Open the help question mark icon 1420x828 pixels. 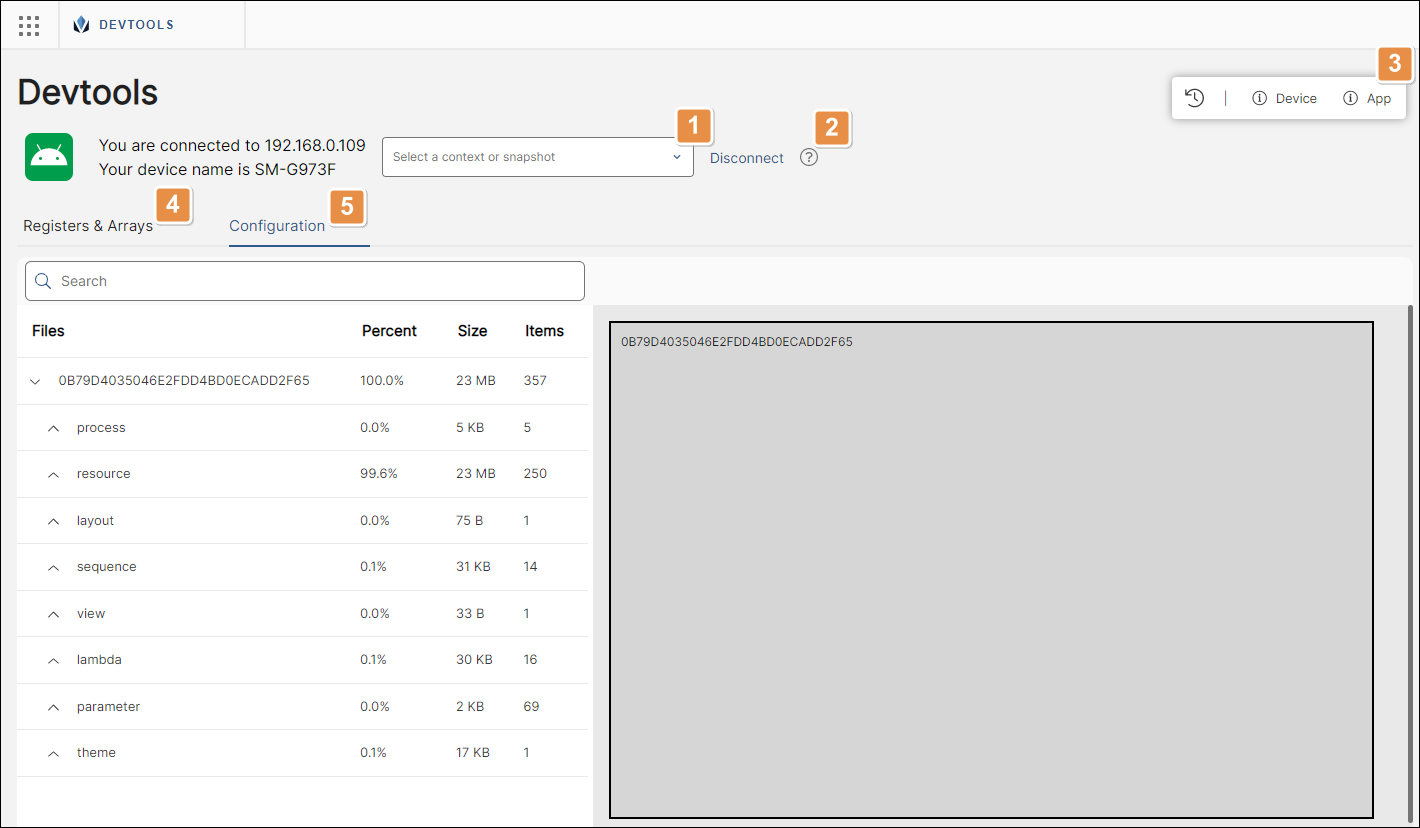pos(808,157)
